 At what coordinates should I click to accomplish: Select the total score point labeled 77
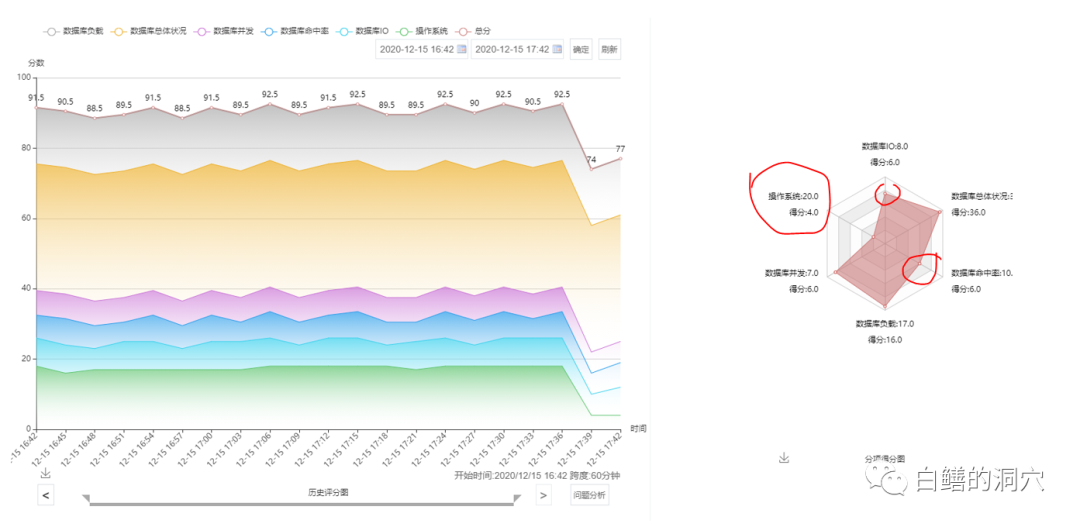coord(620,158)
